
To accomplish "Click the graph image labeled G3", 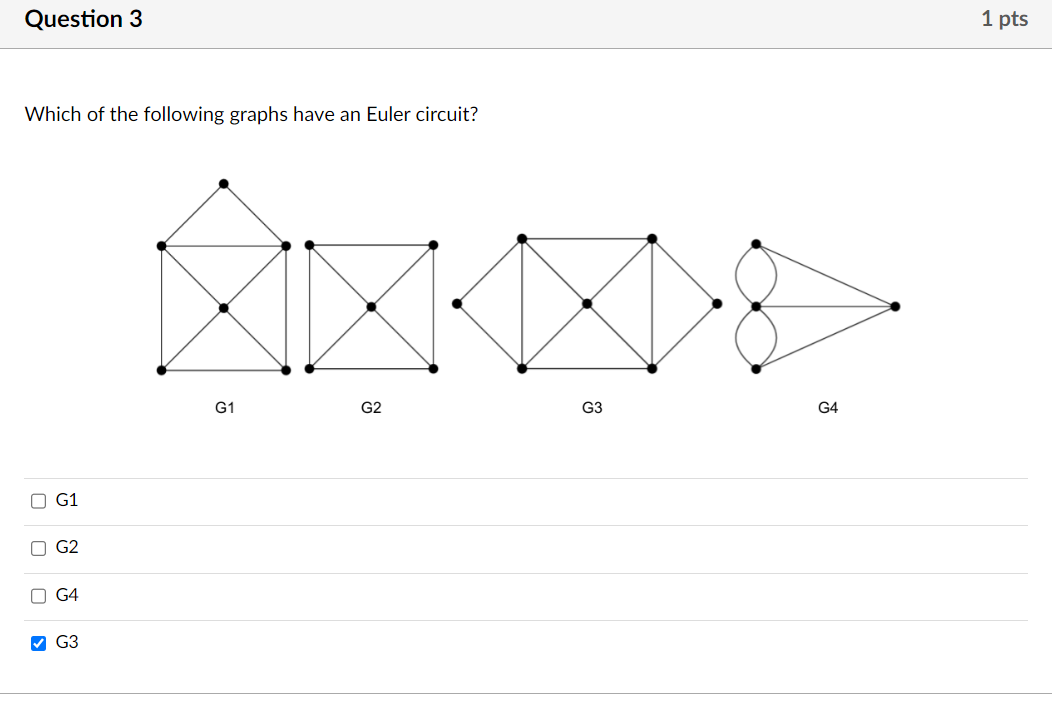I will [586, 303].
